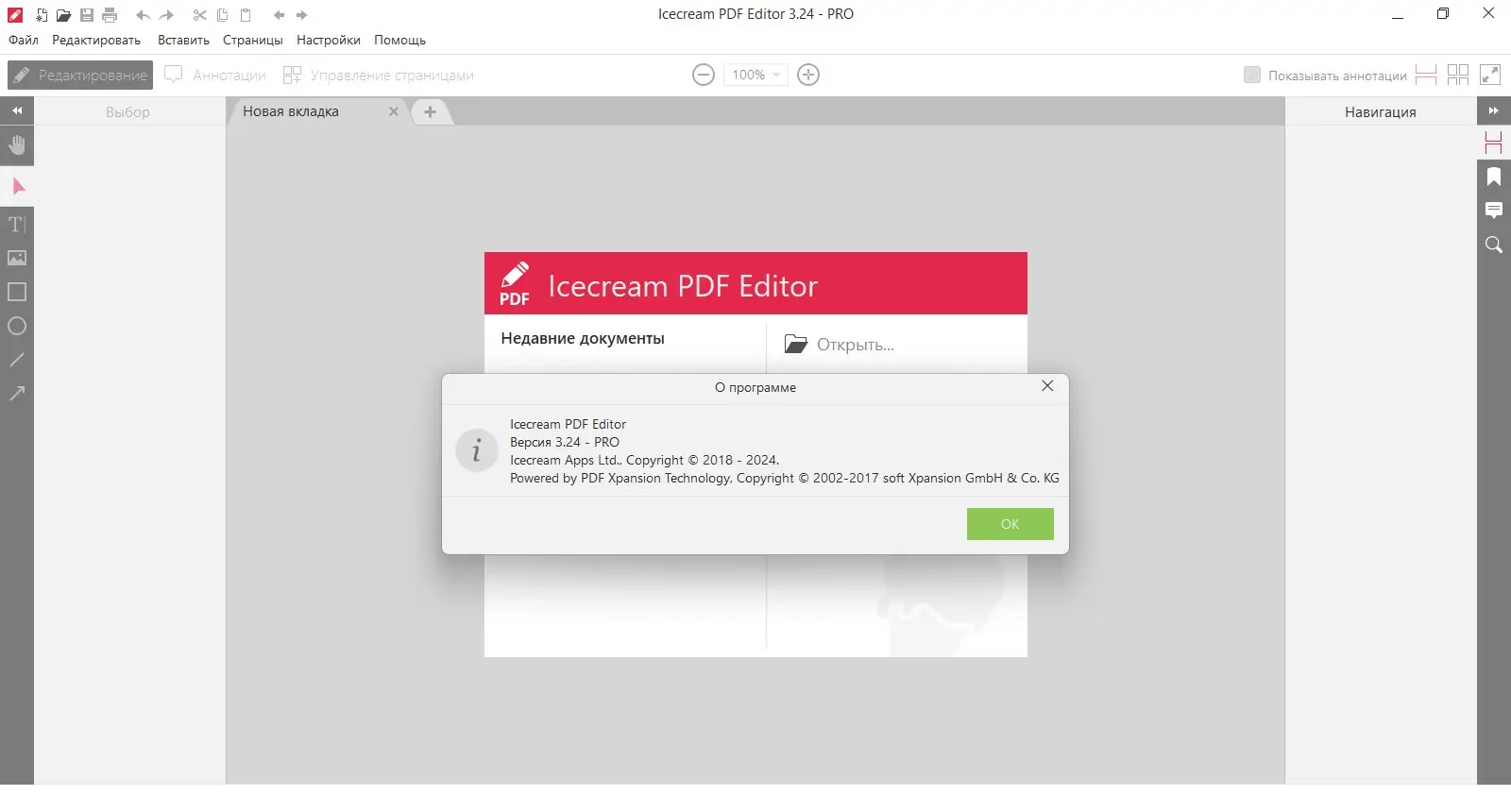
Task: Open the Настройки menu
Action: [x=329, y=40]
